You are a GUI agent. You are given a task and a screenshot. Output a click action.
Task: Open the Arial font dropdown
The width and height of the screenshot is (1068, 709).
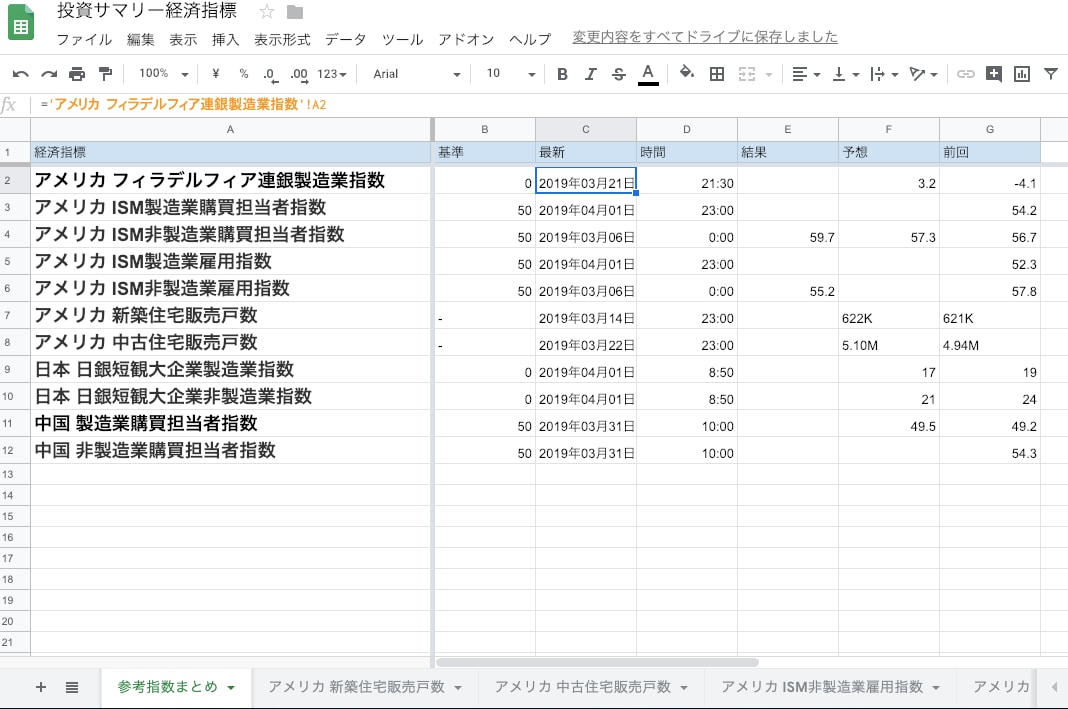416,74
